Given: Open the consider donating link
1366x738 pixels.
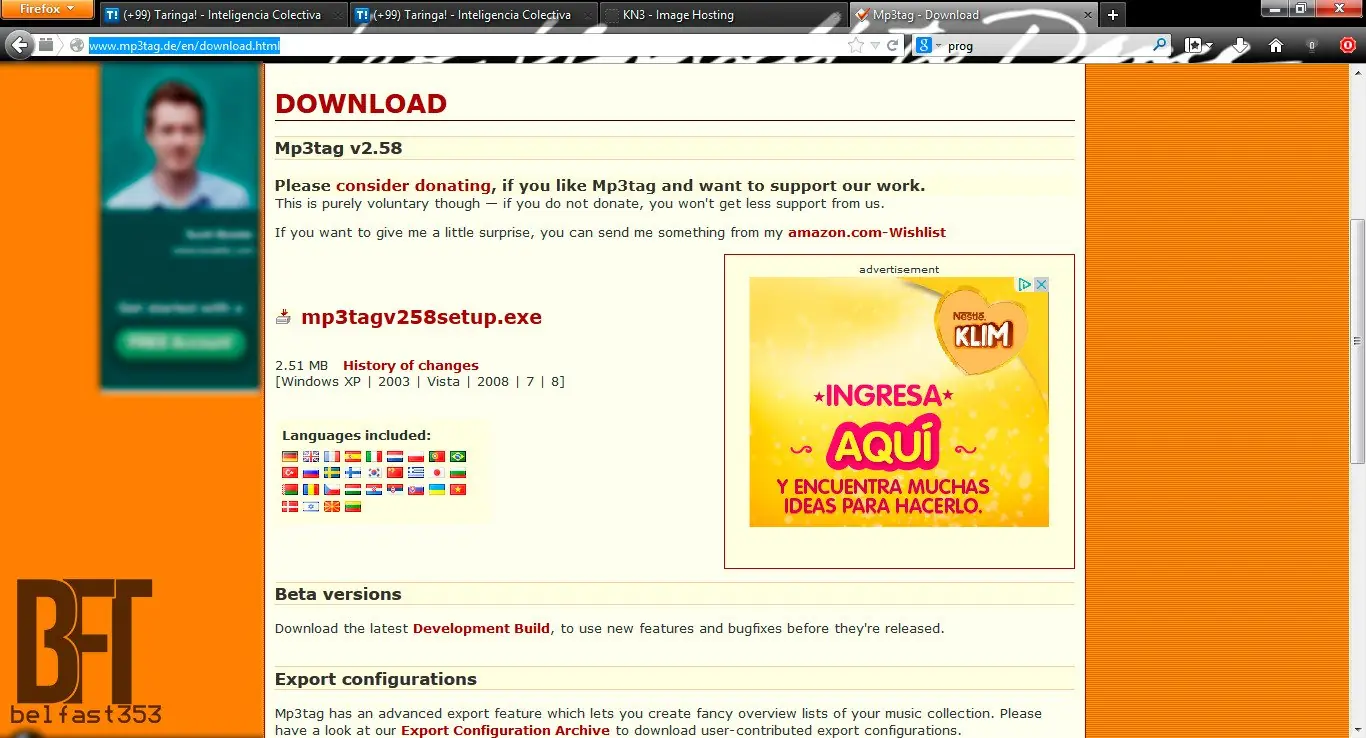Looking at the screenshot, I should [x=413, y=185].
